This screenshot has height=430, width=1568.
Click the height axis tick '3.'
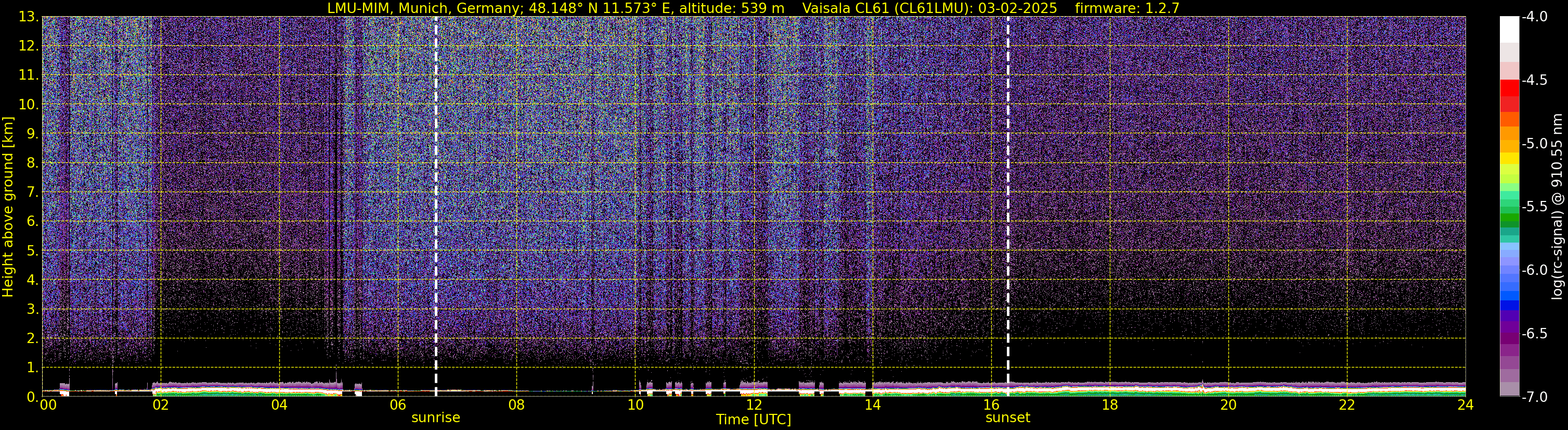33,309
